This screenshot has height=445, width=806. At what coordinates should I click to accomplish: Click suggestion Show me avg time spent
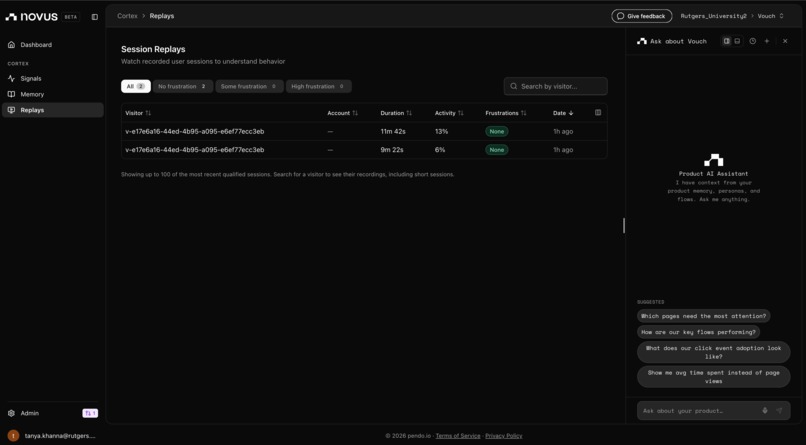click(713, 377)
